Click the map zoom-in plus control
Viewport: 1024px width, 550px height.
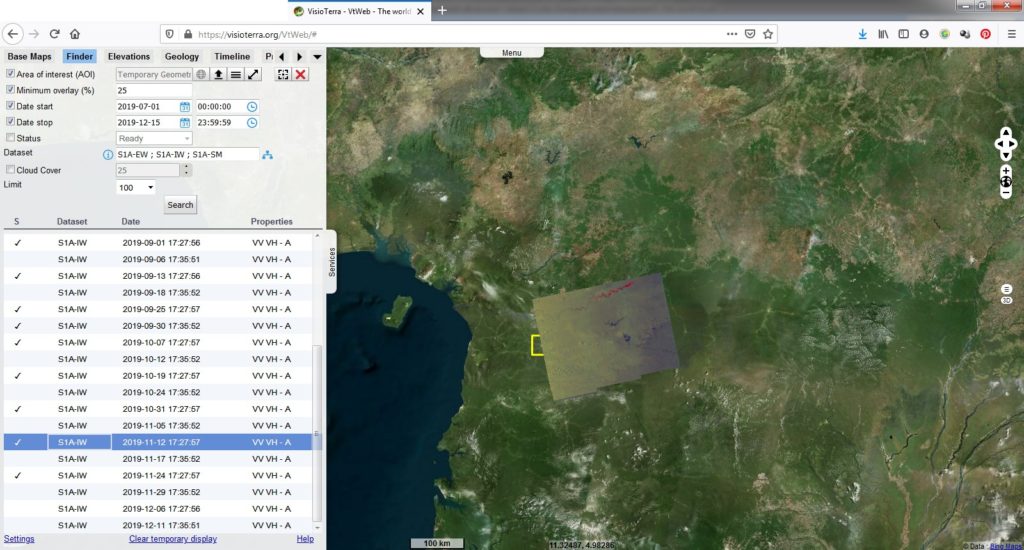tap(1006, 170)
